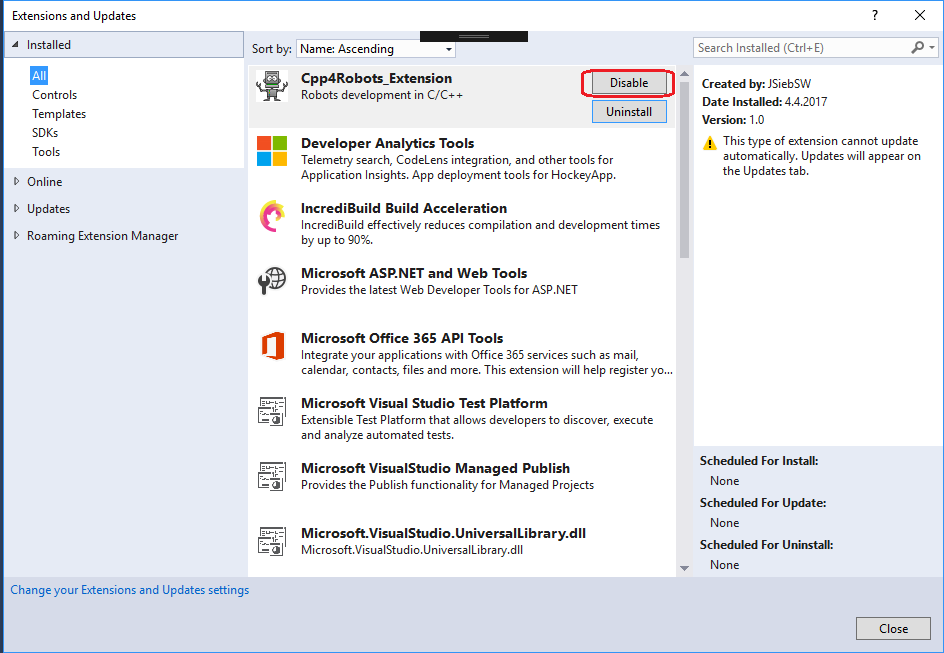
Task: Click the Scheduled For Install label
Action: [759, 461]
